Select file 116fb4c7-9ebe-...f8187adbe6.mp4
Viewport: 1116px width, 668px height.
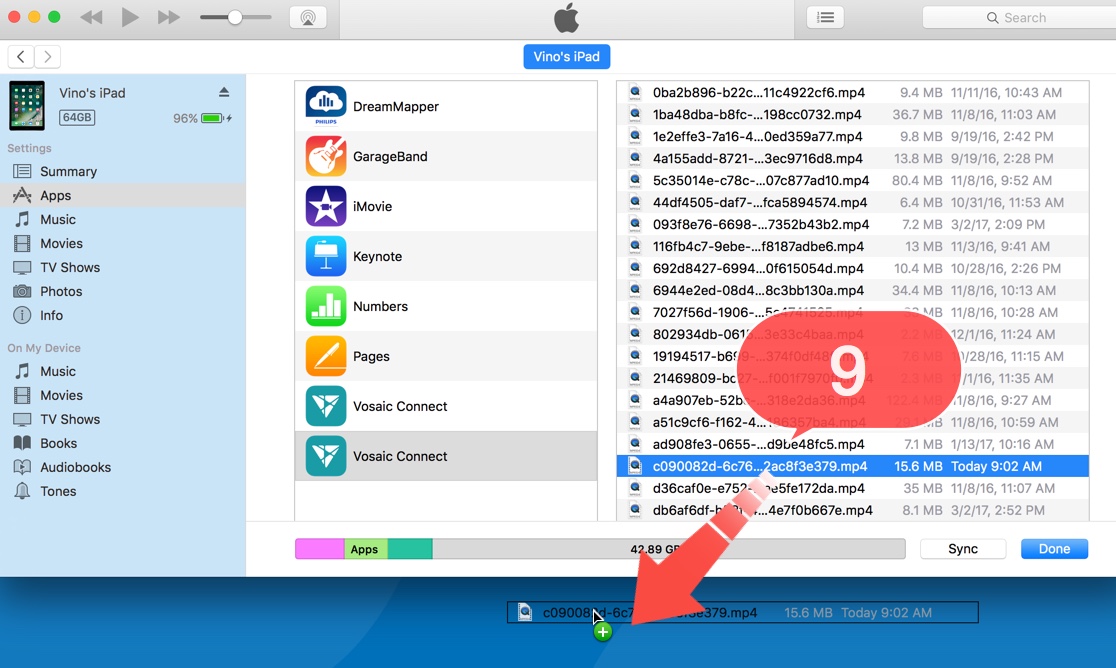853,247
